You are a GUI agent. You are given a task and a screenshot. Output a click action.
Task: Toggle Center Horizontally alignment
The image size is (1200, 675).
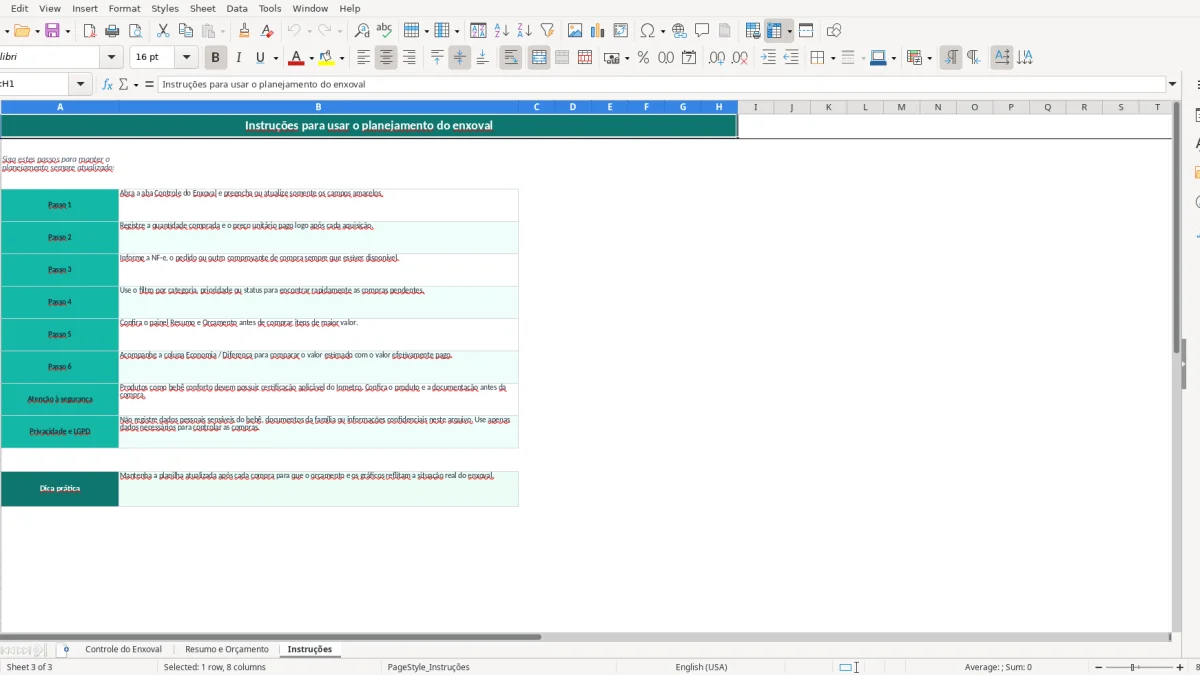pos(386,58)
